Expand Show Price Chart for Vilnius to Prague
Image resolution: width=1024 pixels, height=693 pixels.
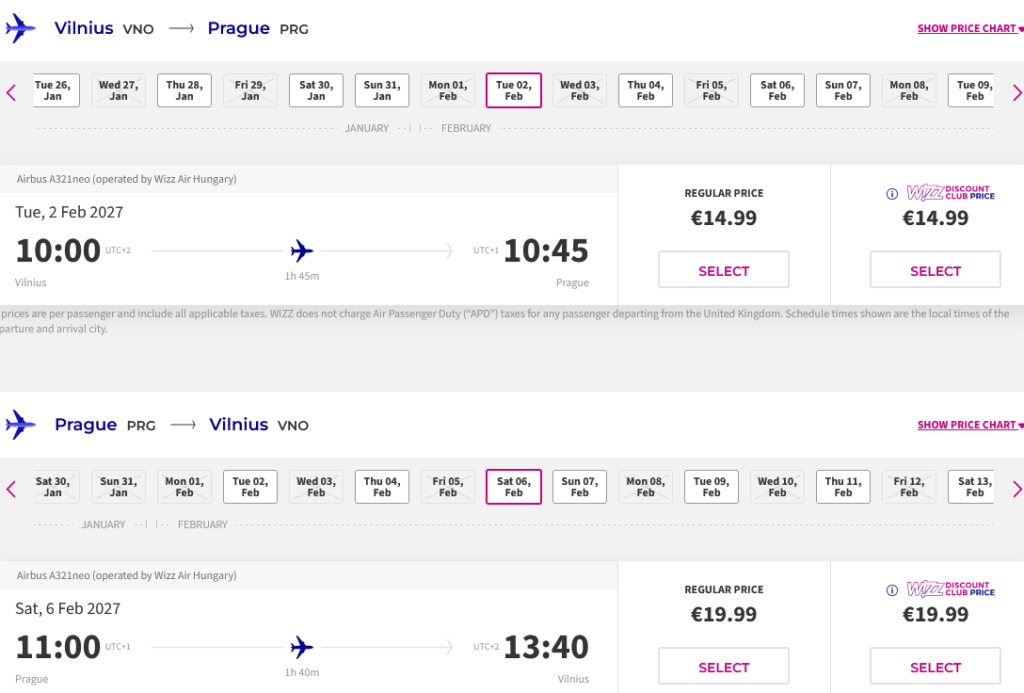(x=970, y=29)
